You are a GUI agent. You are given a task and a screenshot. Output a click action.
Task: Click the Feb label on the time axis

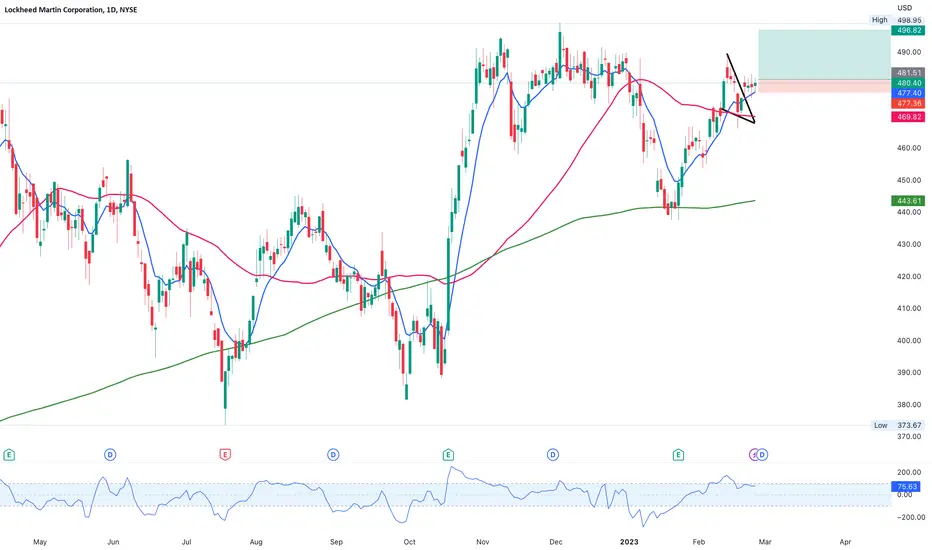pyautogui.click(x=699, y=542)
